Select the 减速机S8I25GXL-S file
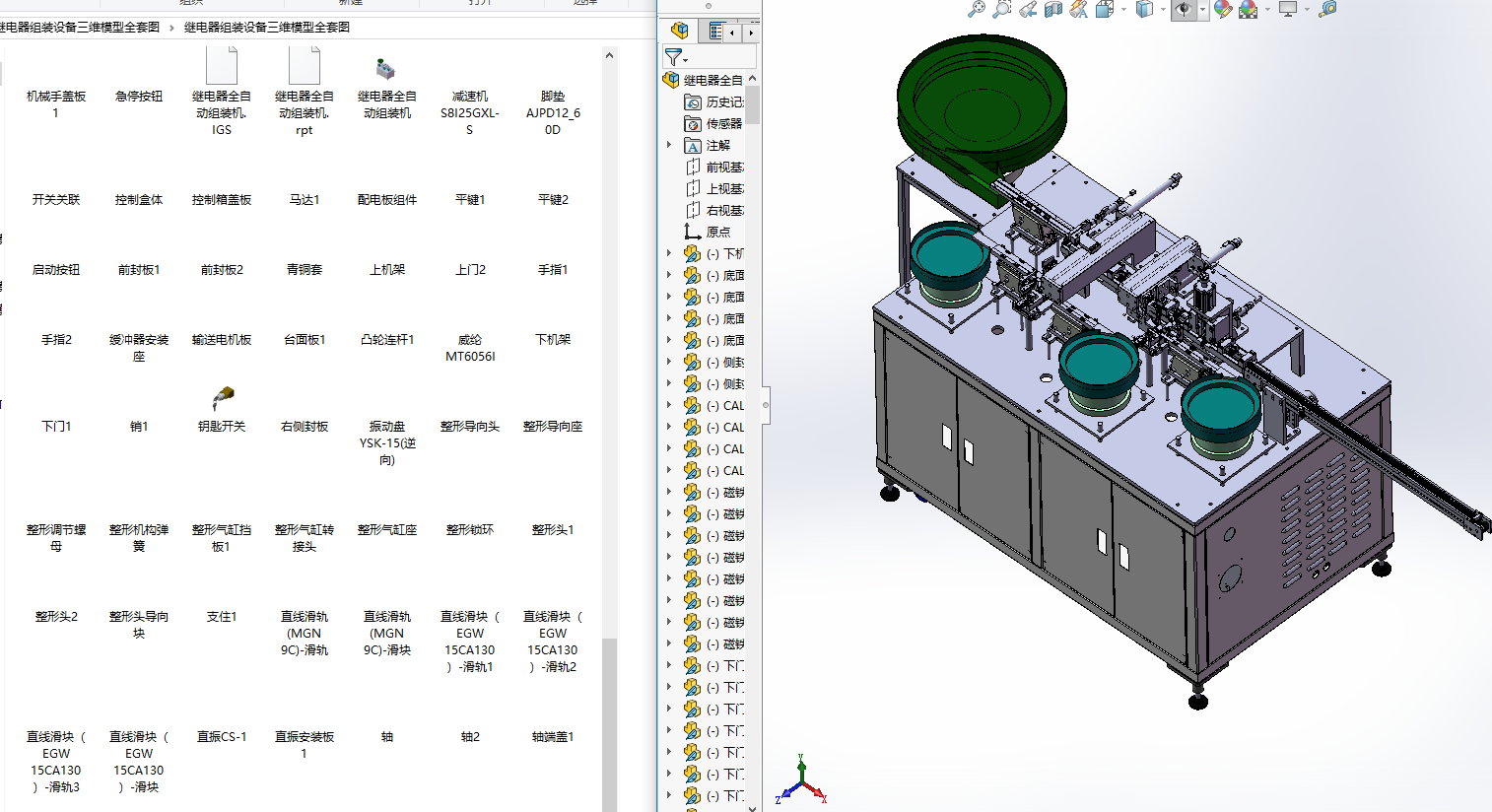This screenshot has width=1492, height=812. click(470, 112)
